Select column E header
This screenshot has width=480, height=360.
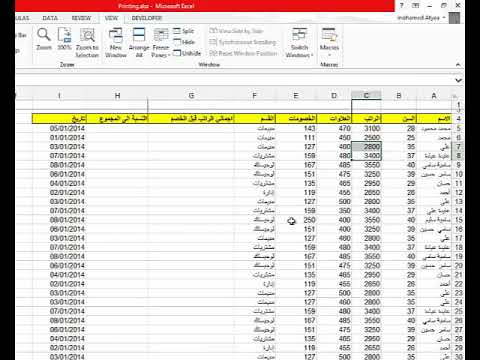296,96
